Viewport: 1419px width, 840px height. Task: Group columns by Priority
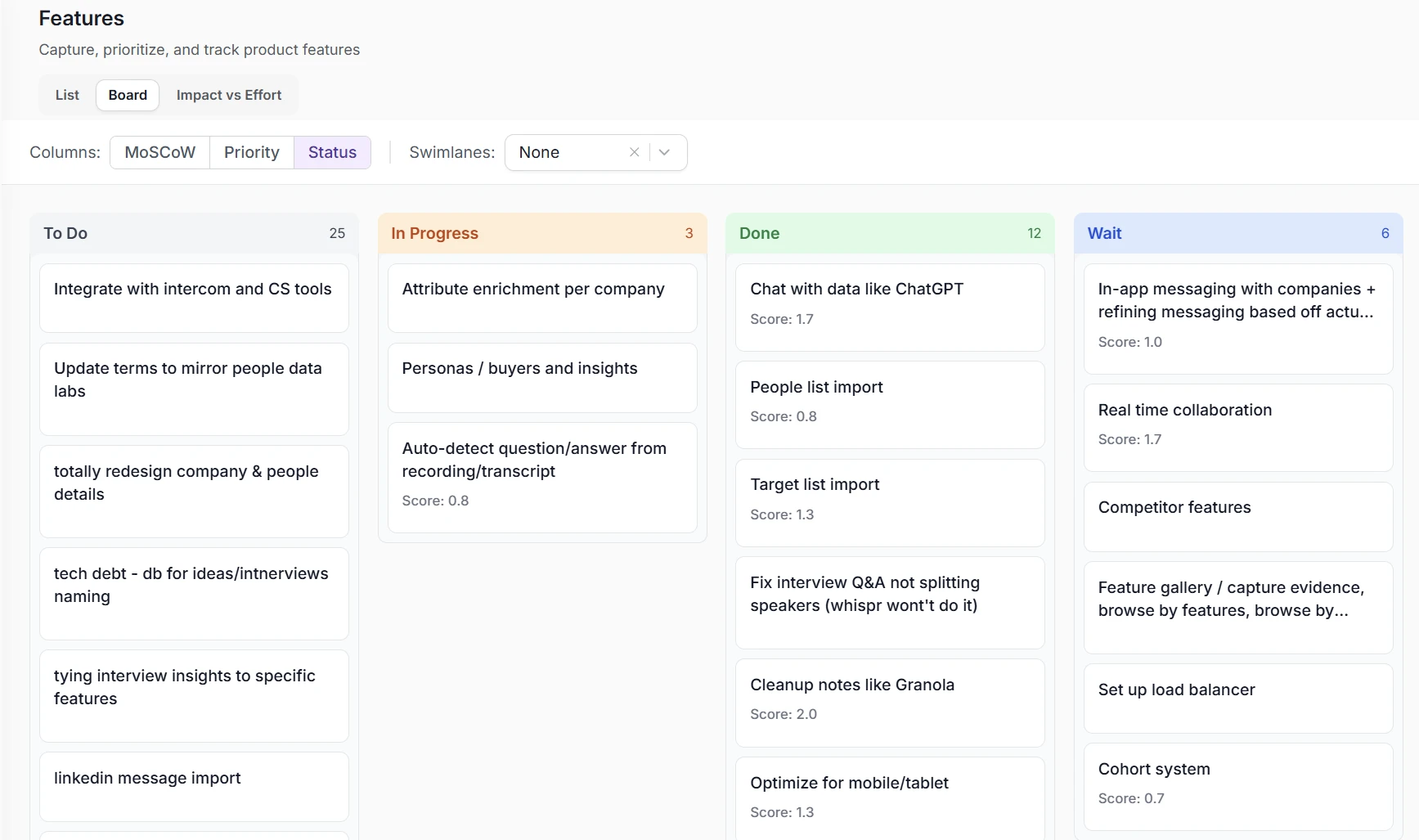[x=252, y=152]
